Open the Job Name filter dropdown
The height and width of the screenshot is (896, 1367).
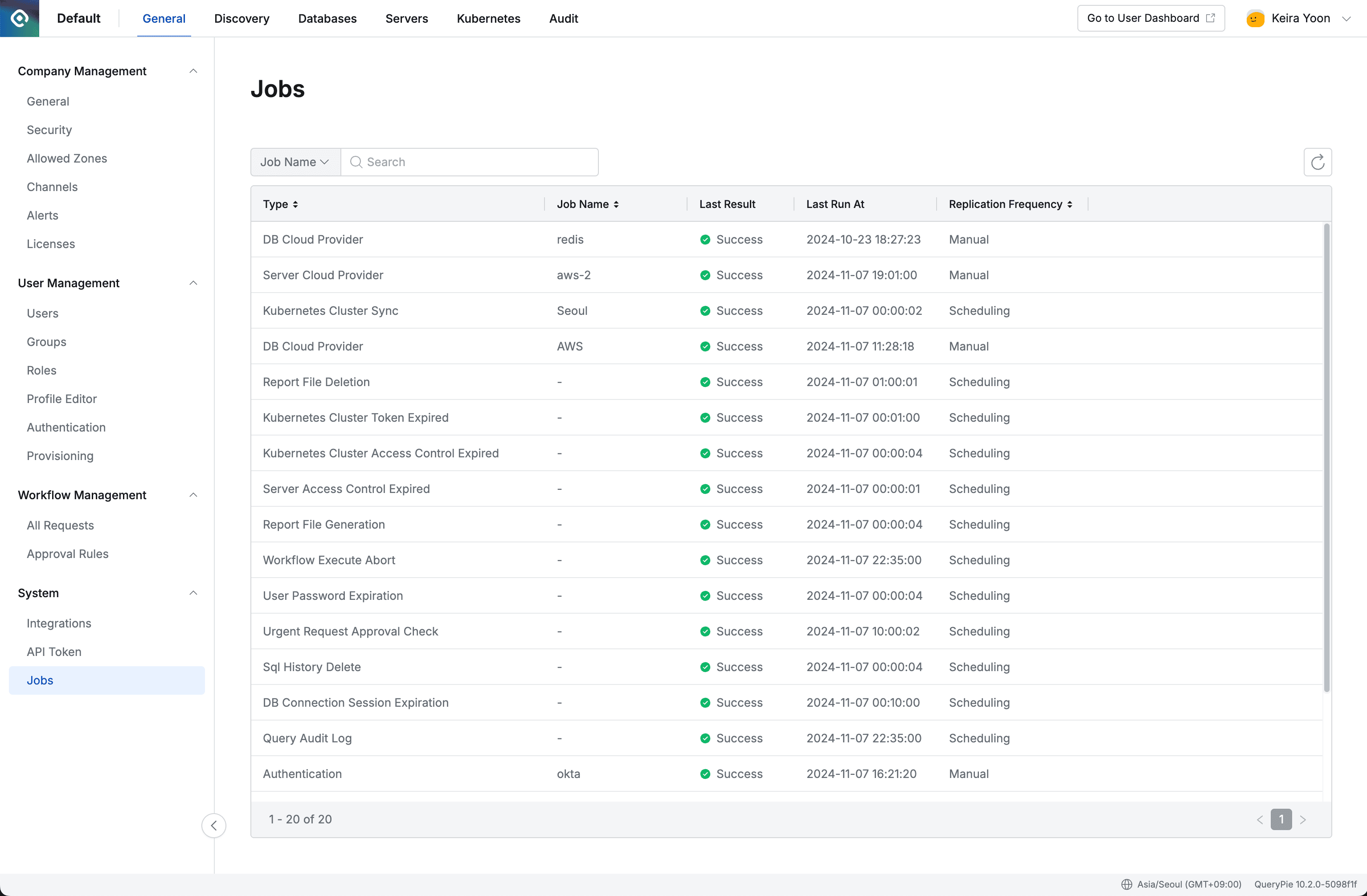click(295, 162)
